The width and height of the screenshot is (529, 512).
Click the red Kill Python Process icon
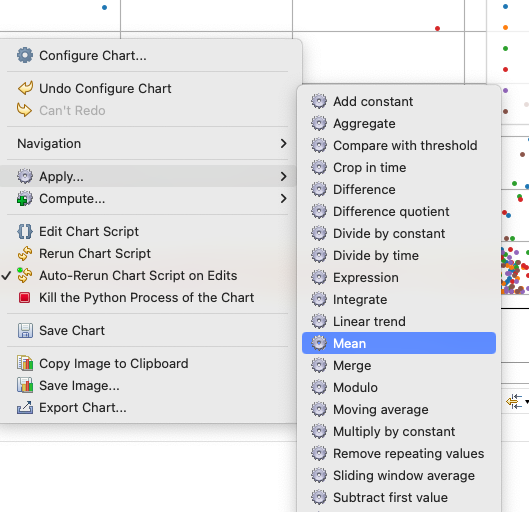point(25,297)
